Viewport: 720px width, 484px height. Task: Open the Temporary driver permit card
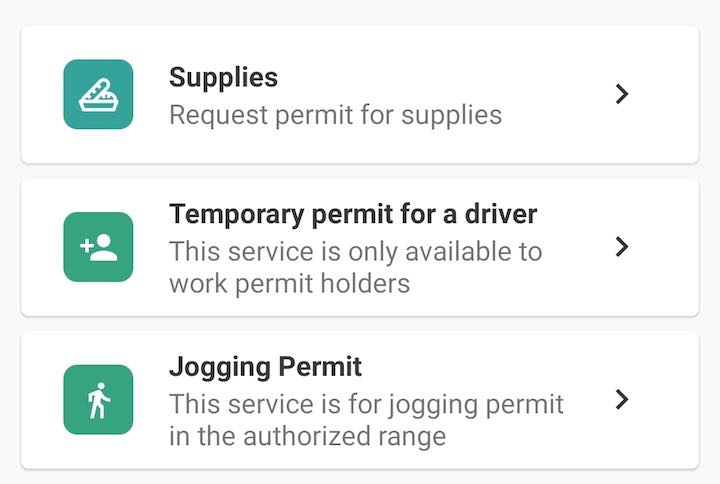[360, 247]
